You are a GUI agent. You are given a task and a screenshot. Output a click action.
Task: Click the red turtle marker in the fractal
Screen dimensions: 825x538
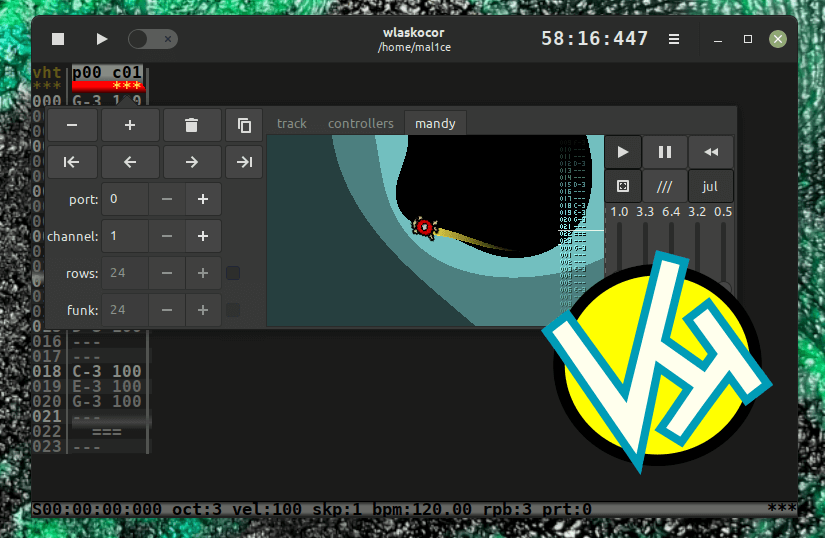425,228
